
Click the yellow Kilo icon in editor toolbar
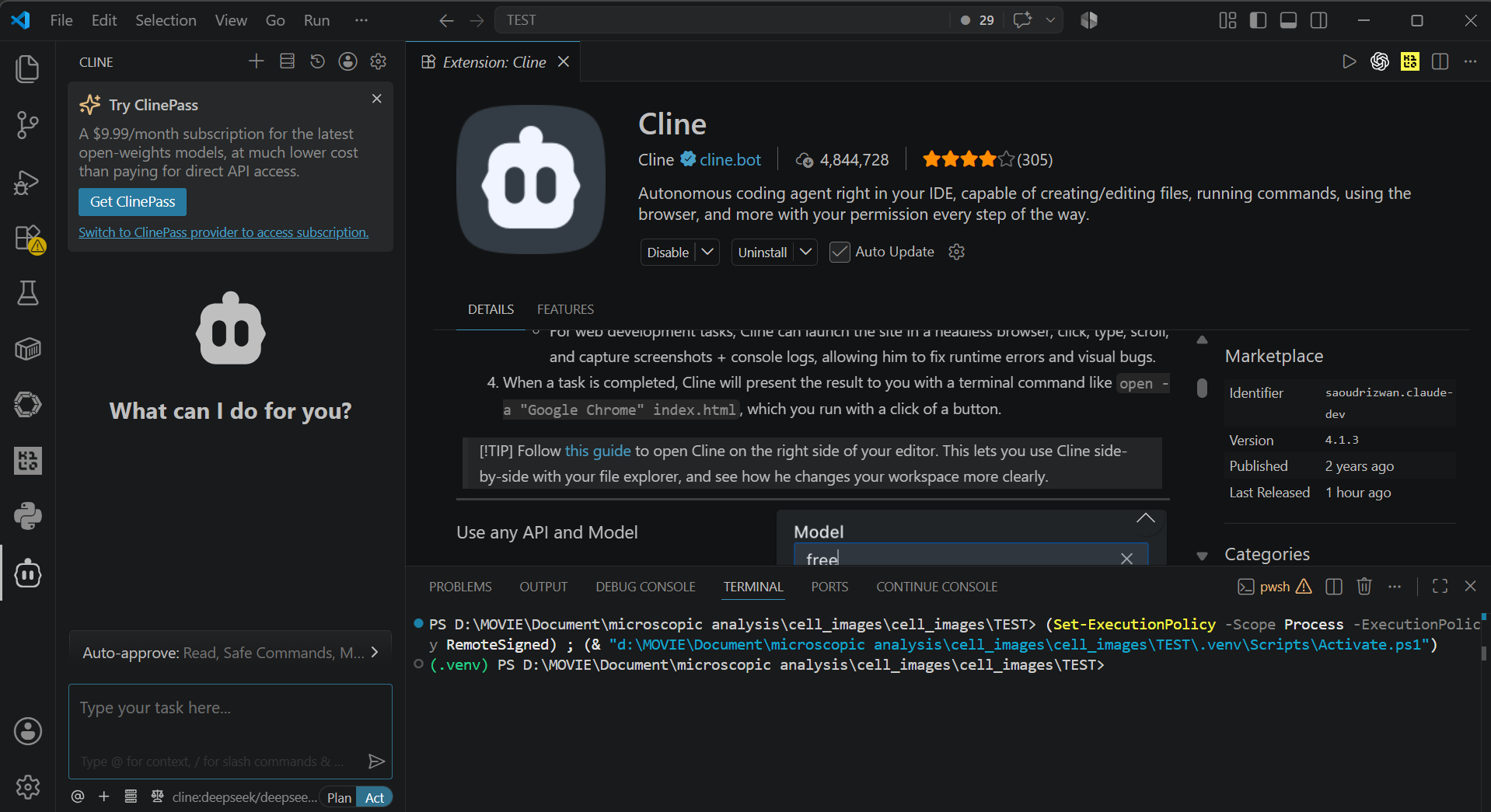click(x=1409, y=62)
